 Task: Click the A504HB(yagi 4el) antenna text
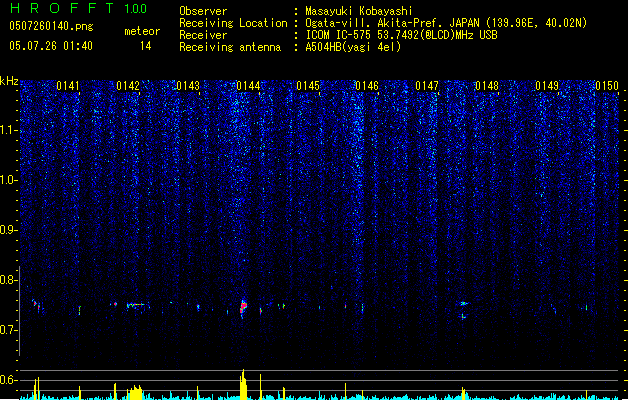[353, 47]
